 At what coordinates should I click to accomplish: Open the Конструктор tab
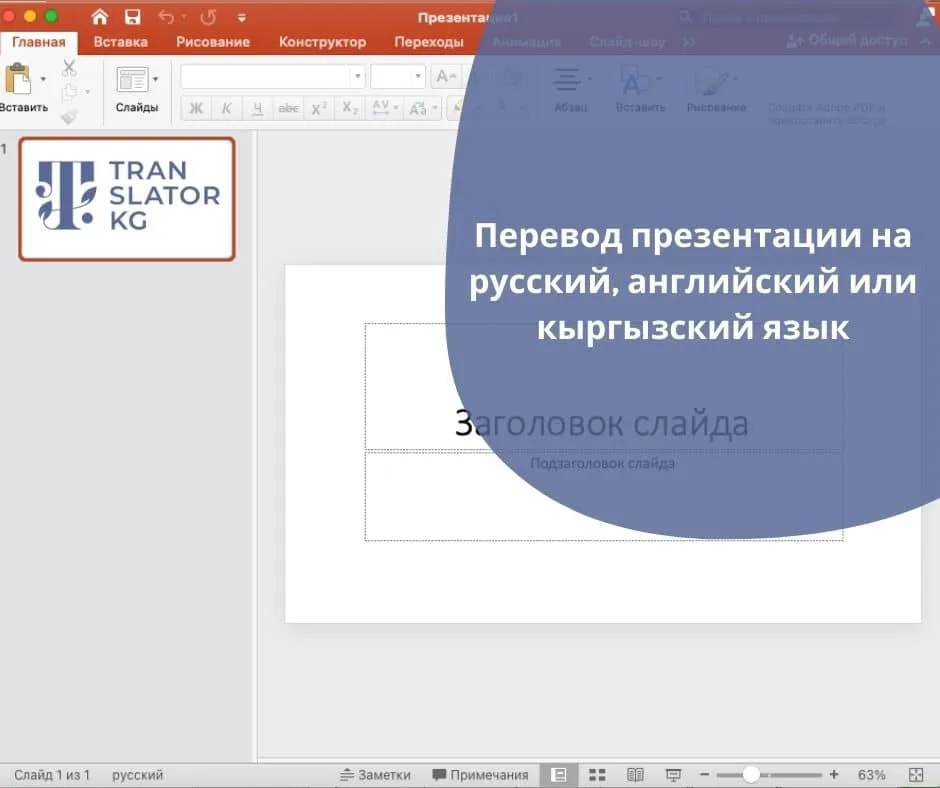coord(323,42)
